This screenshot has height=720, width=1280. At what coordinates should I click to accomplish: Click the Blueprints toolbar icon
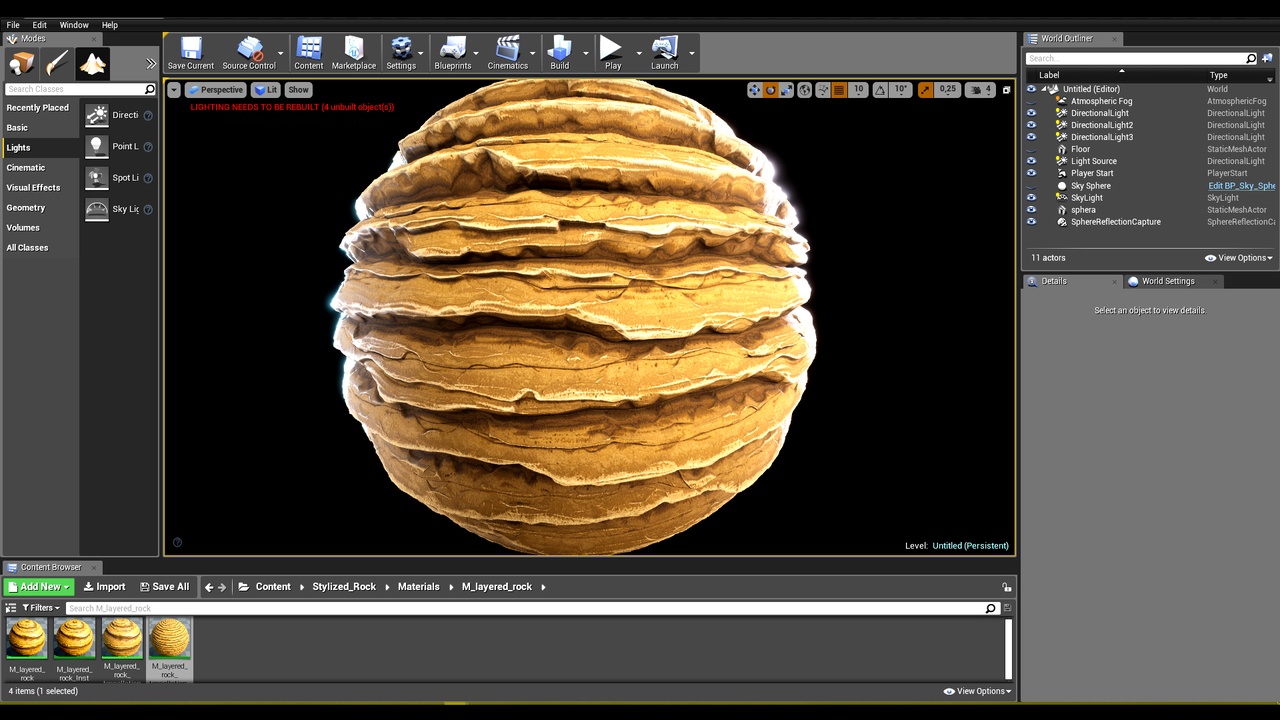point(453,53)
